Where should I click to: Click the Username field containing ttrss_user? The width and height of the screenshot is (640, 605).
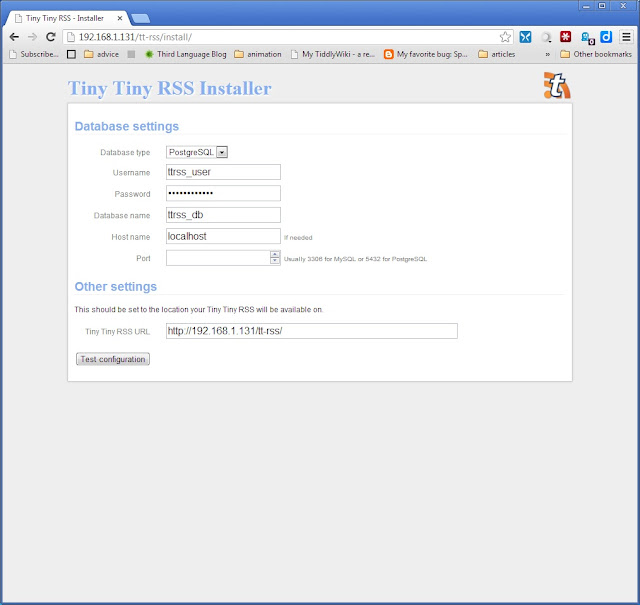click(223, 172)
